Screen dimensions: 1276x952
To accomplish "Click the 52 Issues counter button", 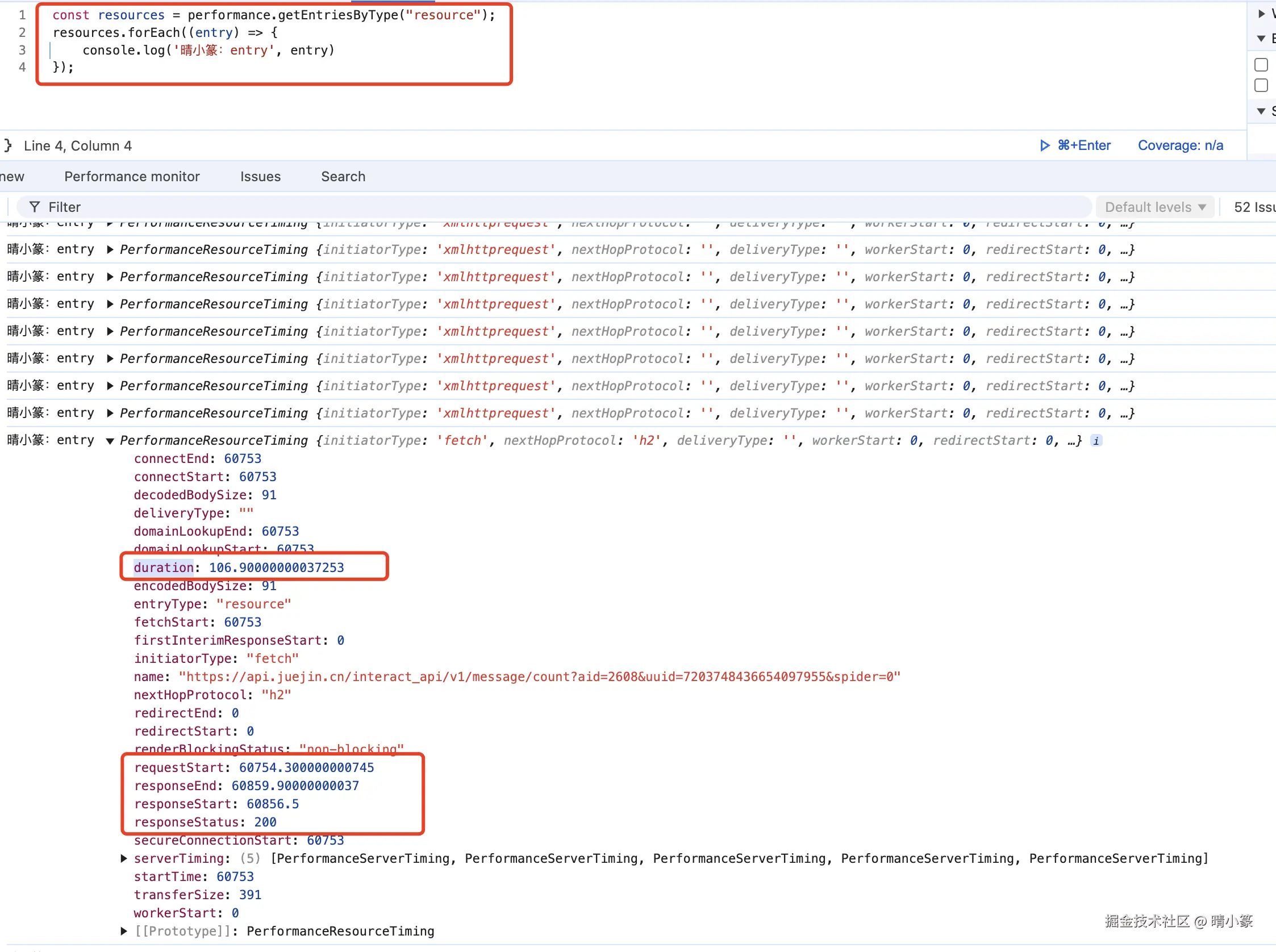I will [x=1253, y=207].
